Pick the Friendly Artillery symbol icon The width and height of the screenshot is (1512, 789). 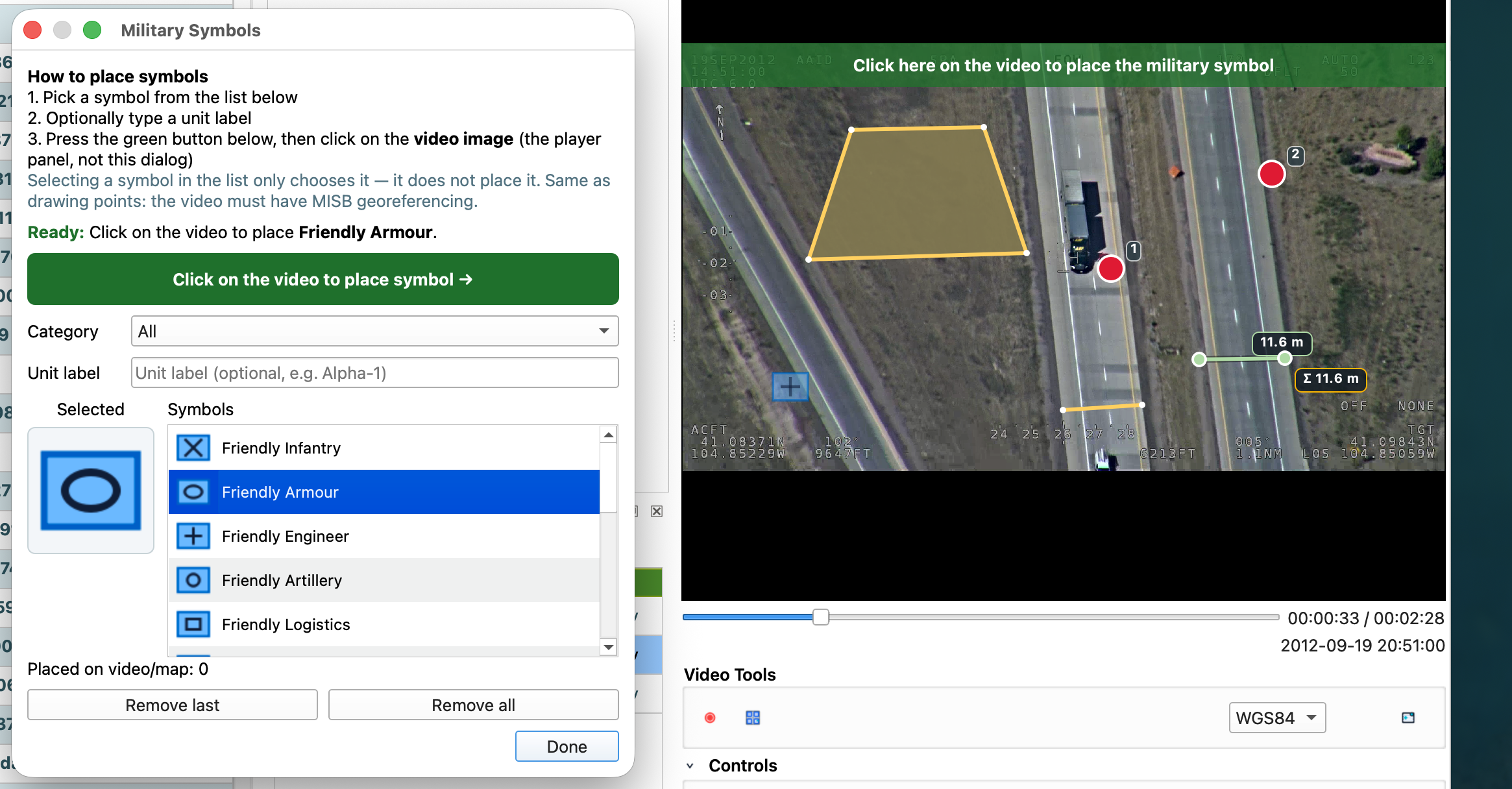point(193,580)
